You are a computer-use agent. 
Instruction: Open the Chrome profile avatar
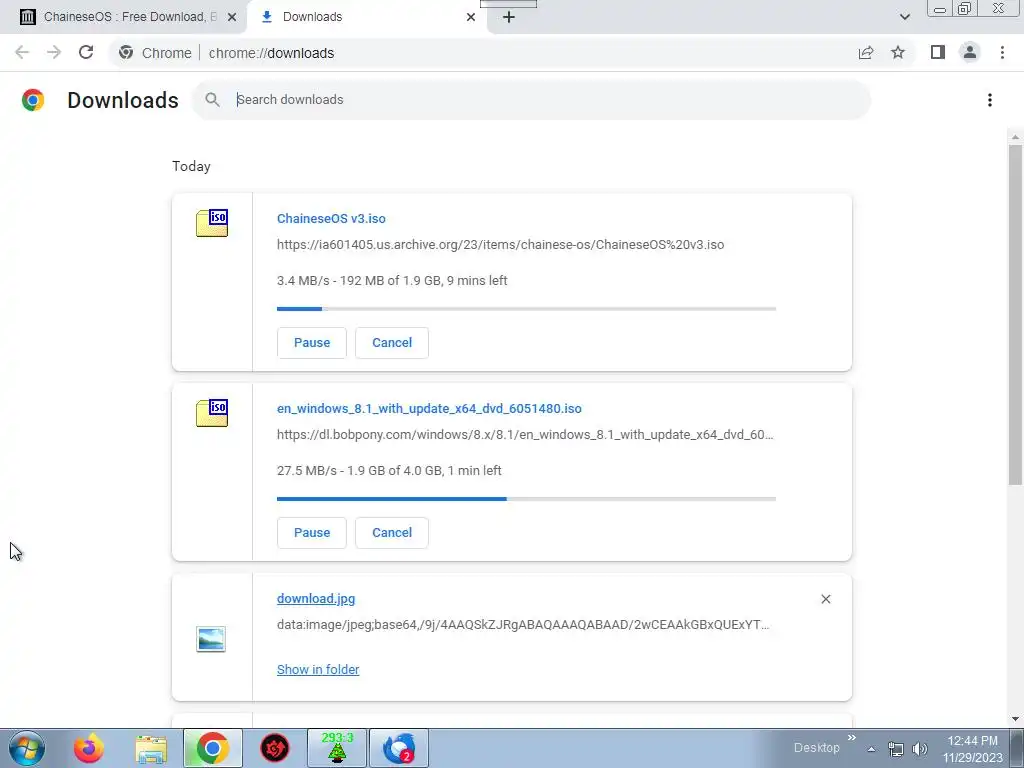[x=970, y=52]
